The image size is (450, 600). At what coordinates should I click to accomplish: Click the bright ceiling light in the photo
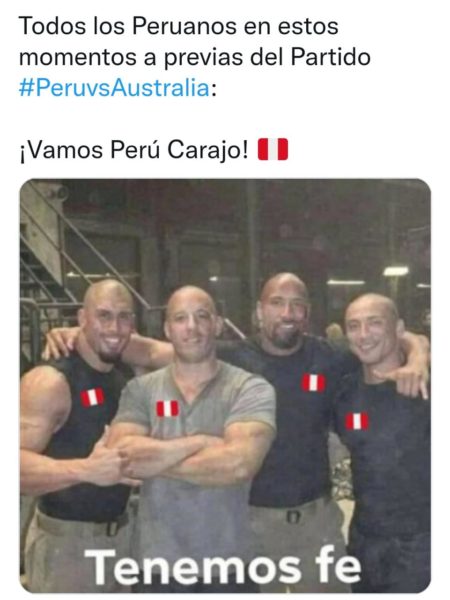[x=396, y=271]
